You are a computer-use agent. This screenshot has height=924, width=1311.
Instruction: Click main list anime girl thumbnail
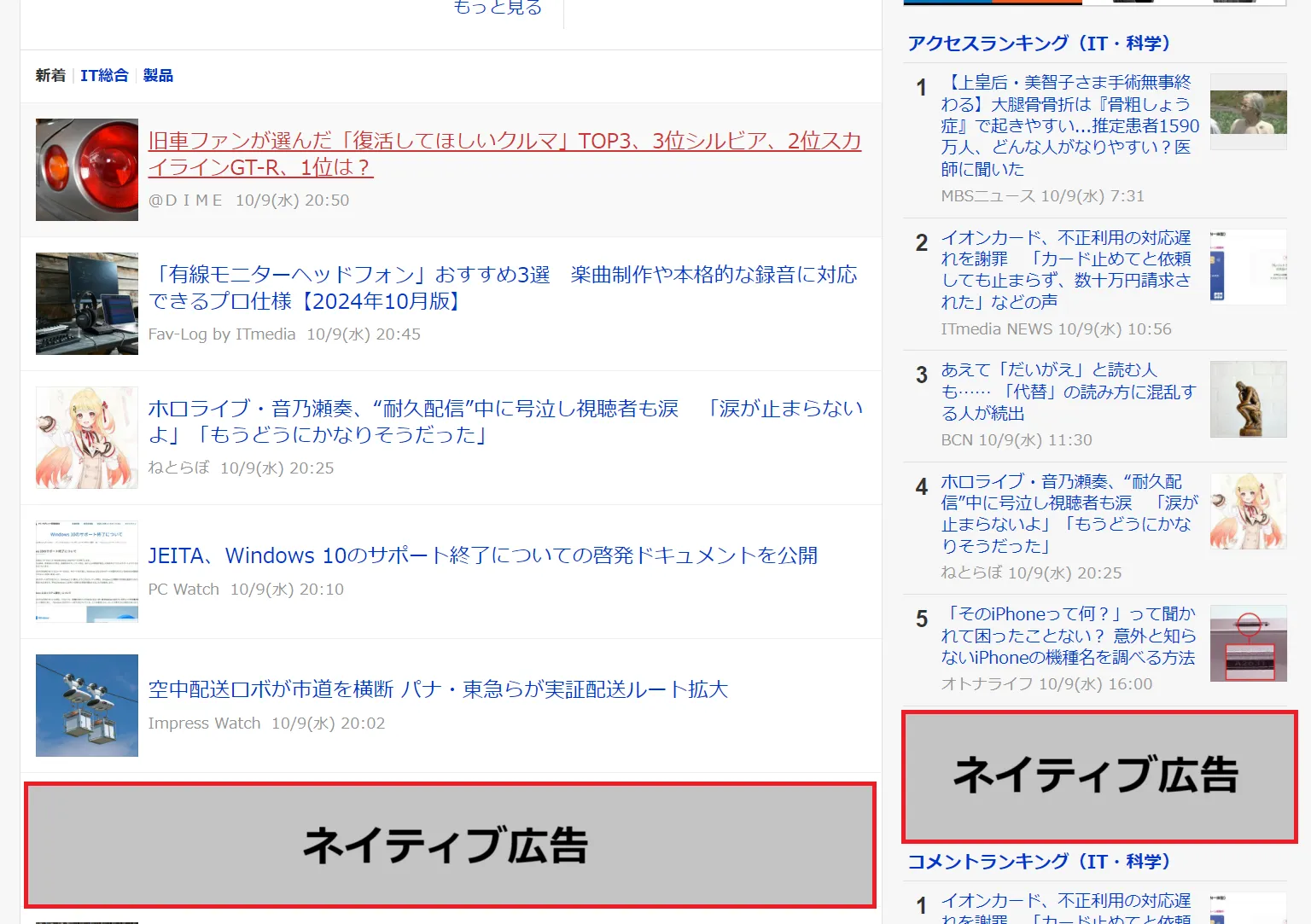pos(87,438)
